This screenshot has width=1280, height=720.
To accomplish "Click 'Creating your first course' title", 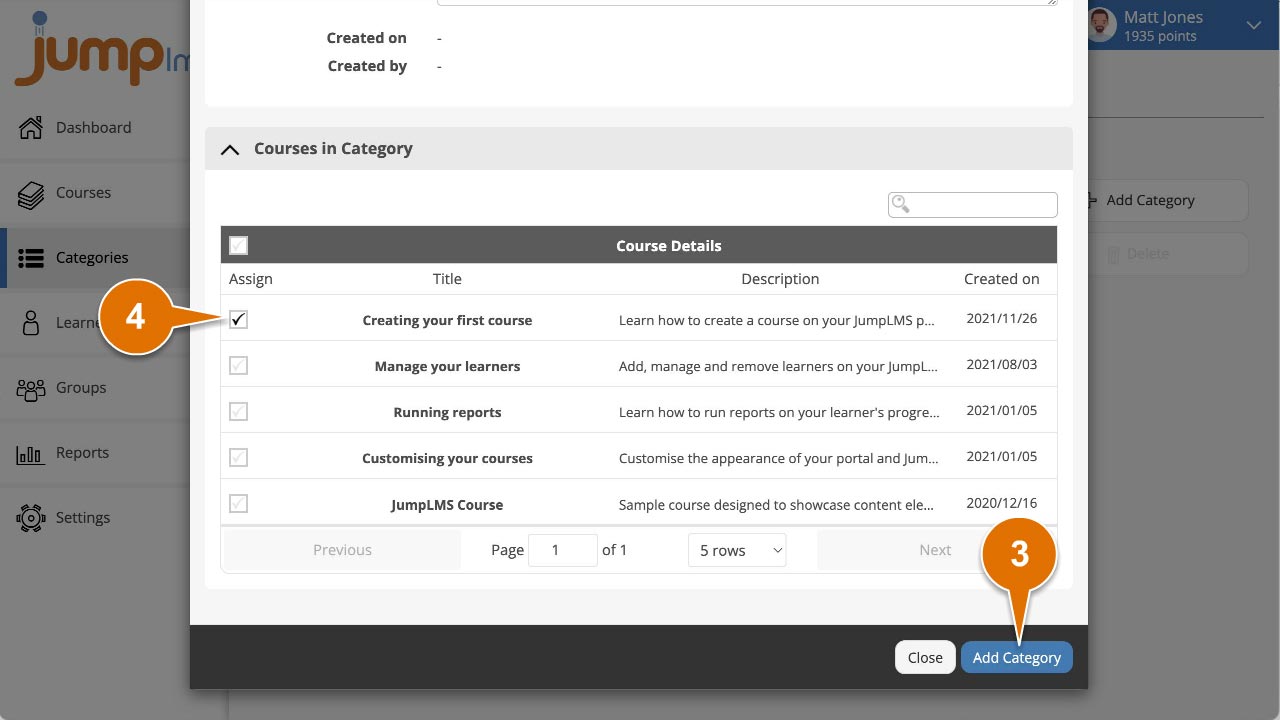I will click(x=447, y=320).
